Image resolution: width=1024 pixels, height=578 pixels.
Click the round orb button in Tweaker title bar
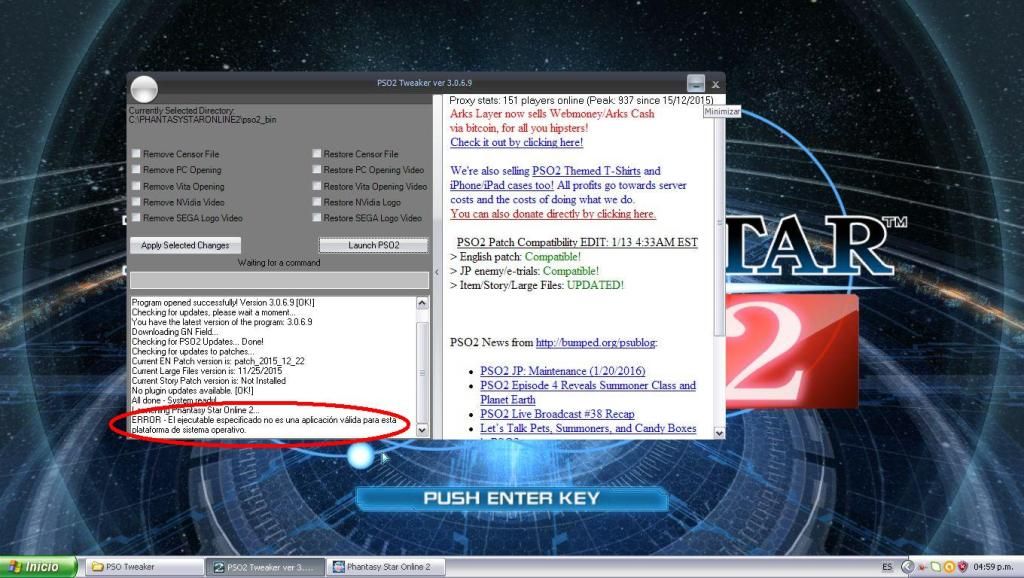pos(144,88)
